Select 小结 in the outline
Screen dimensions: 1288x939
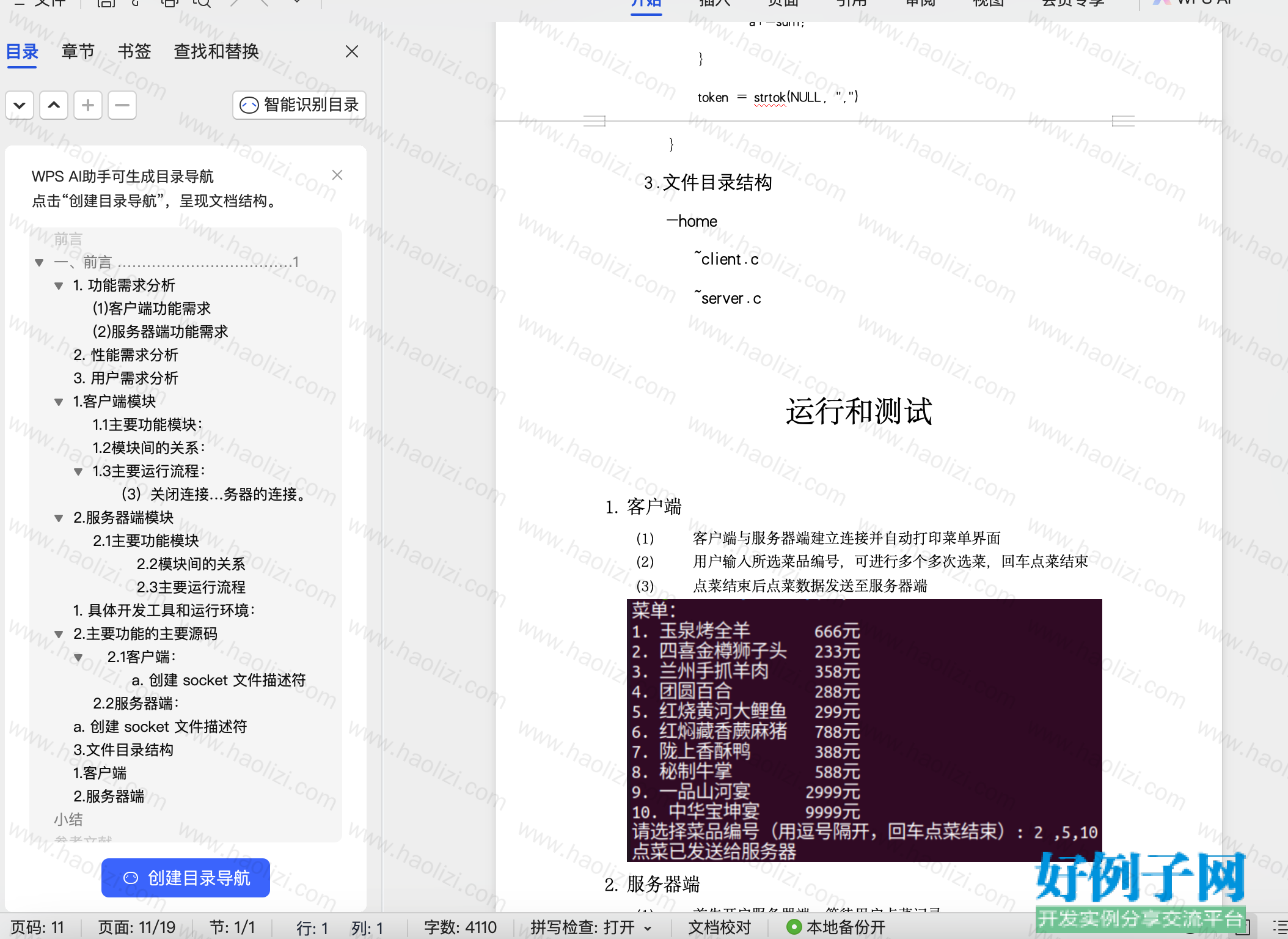click(x=68, y=820)
